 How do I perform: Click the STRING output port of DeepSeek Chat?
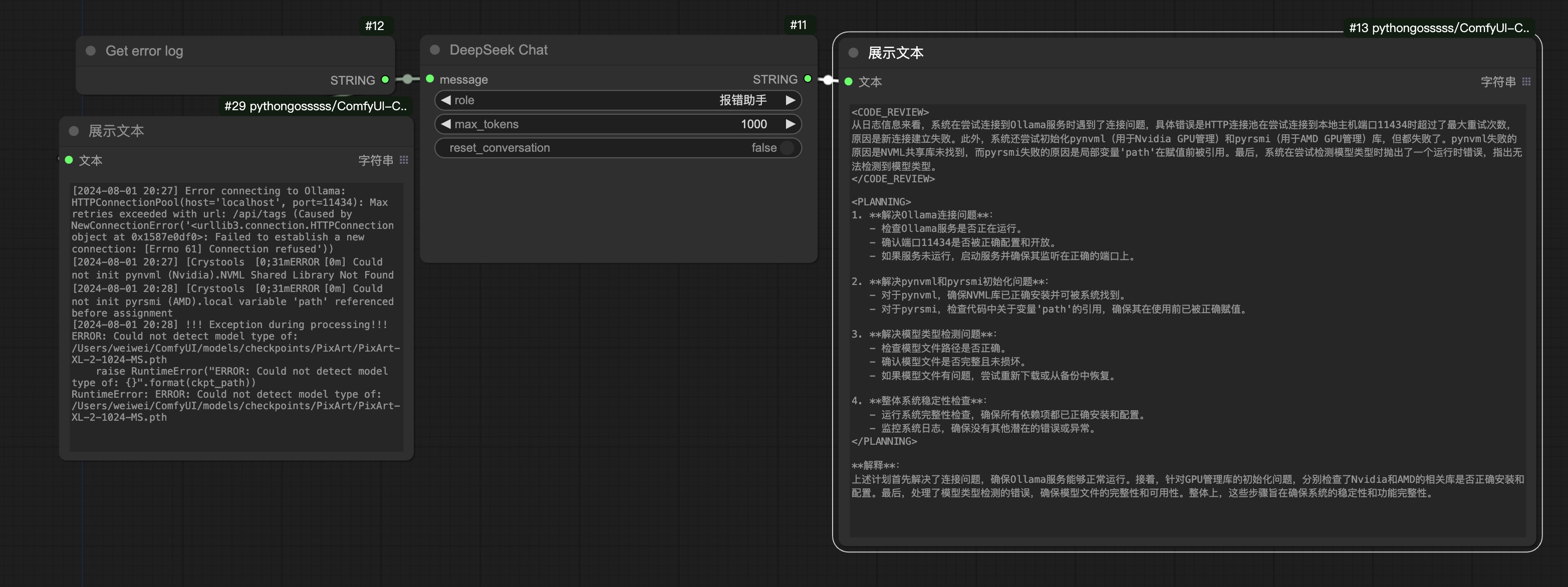pyautogui.click(x=807, y=79)
